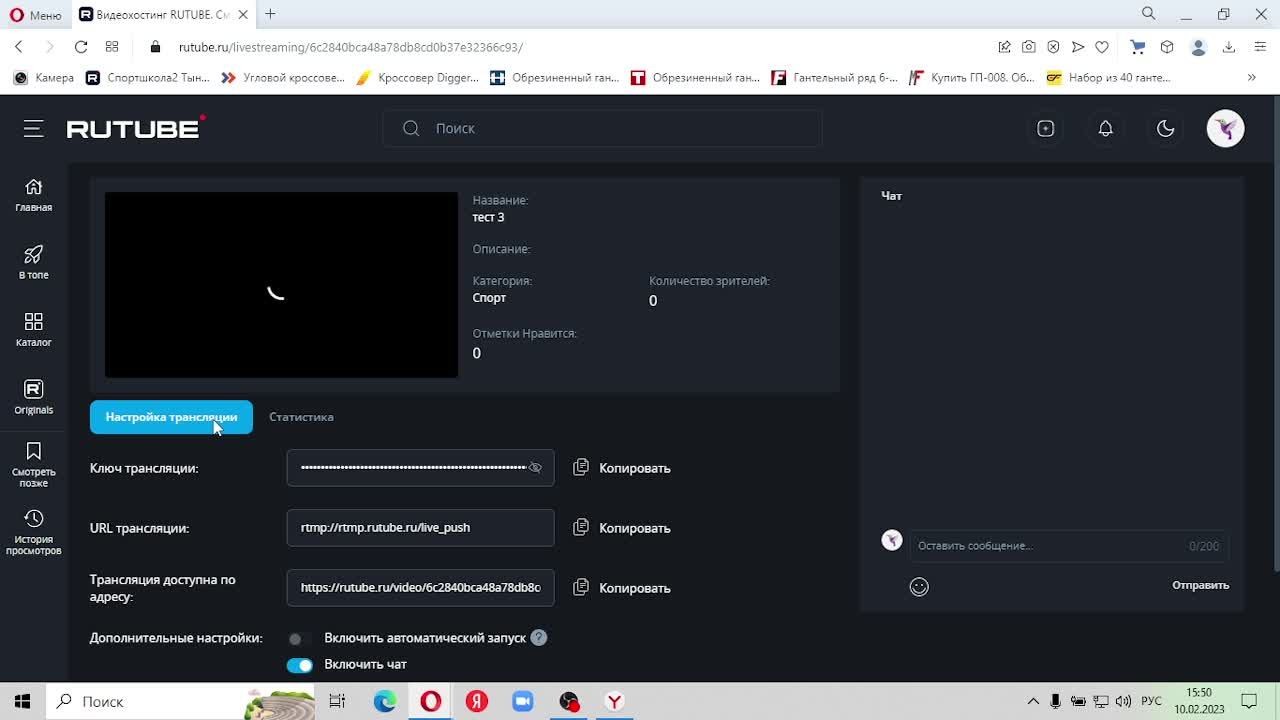Open the Главная home sidebar item
Viewport: 1280px width, 720px height.
pyautogui.click(x=33, y=195)
